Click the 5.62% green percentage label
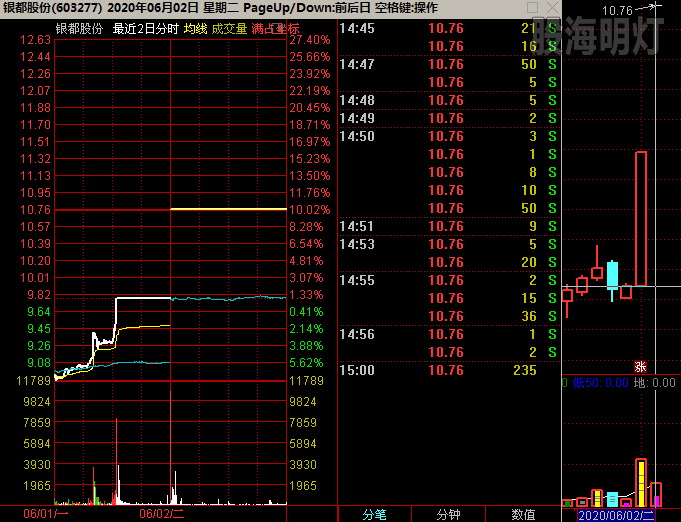This screenshot has width=681, height=522. 307,363
